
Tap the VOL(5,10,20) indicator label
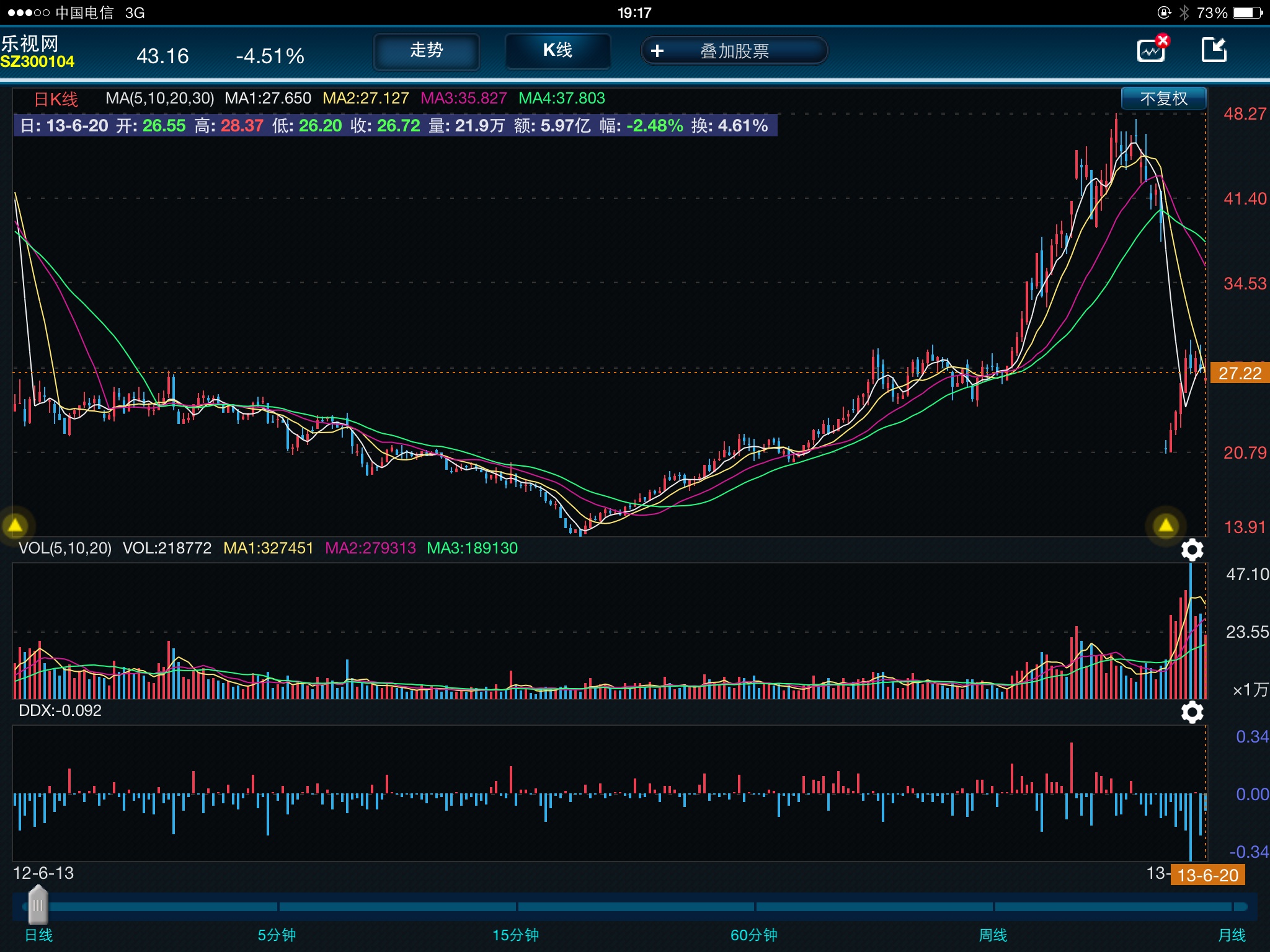(x=65, y=548)
